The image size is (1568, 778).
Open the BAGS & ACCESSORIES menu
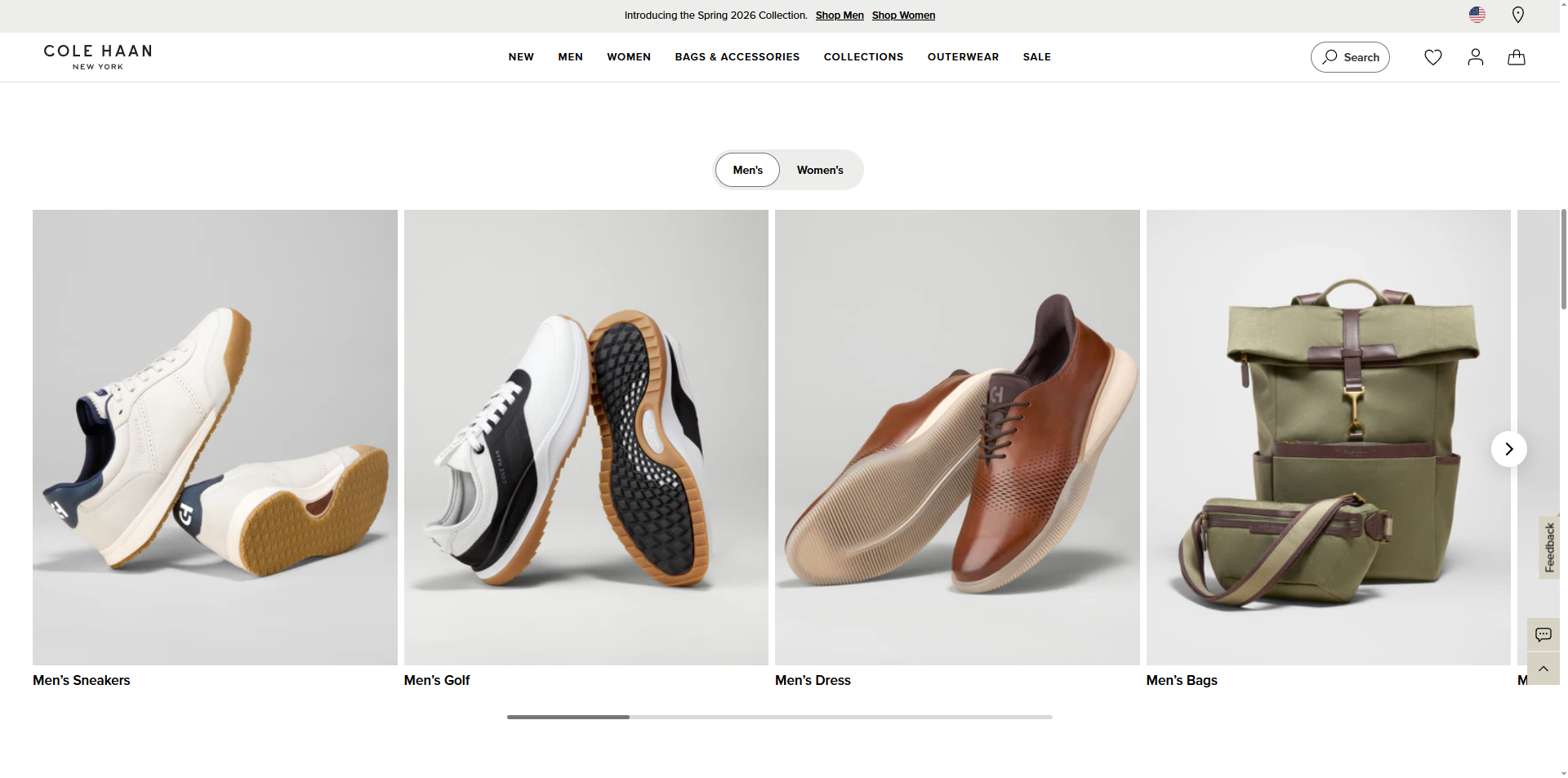(737, 57)
